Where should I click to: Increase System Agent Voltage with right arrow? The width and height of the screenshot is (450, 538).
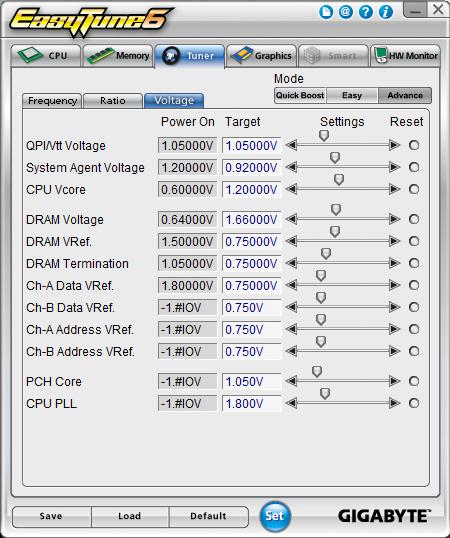point(394,167)
